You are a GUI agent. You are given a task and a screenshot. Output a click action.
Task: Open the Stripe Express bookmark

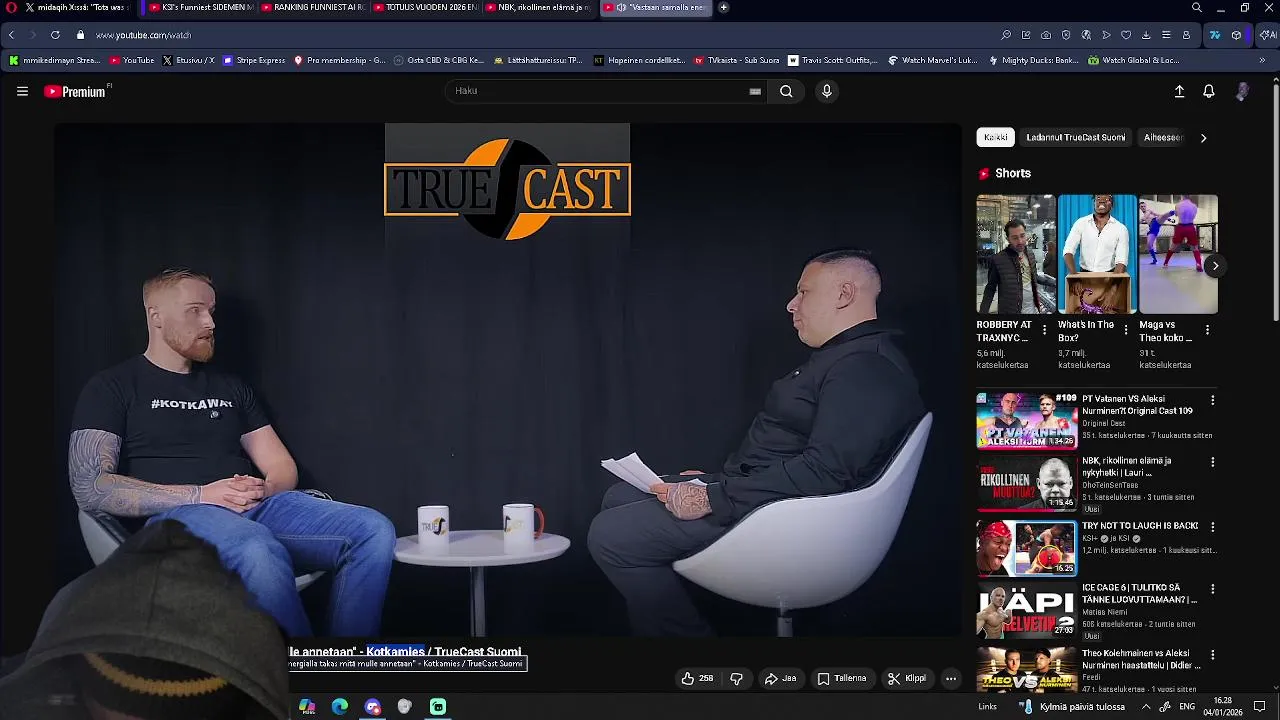[254, 60]
